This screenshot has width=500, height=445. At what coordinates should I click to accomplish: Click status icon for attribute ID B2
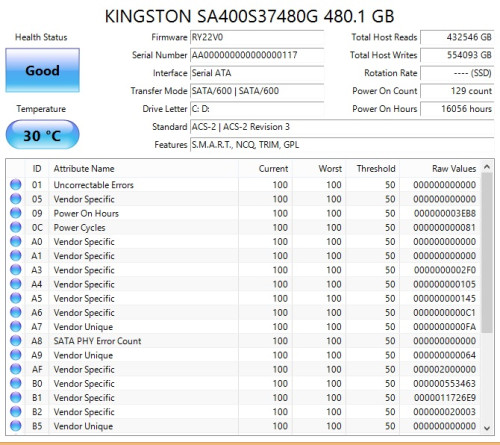[x=16, y=412]
